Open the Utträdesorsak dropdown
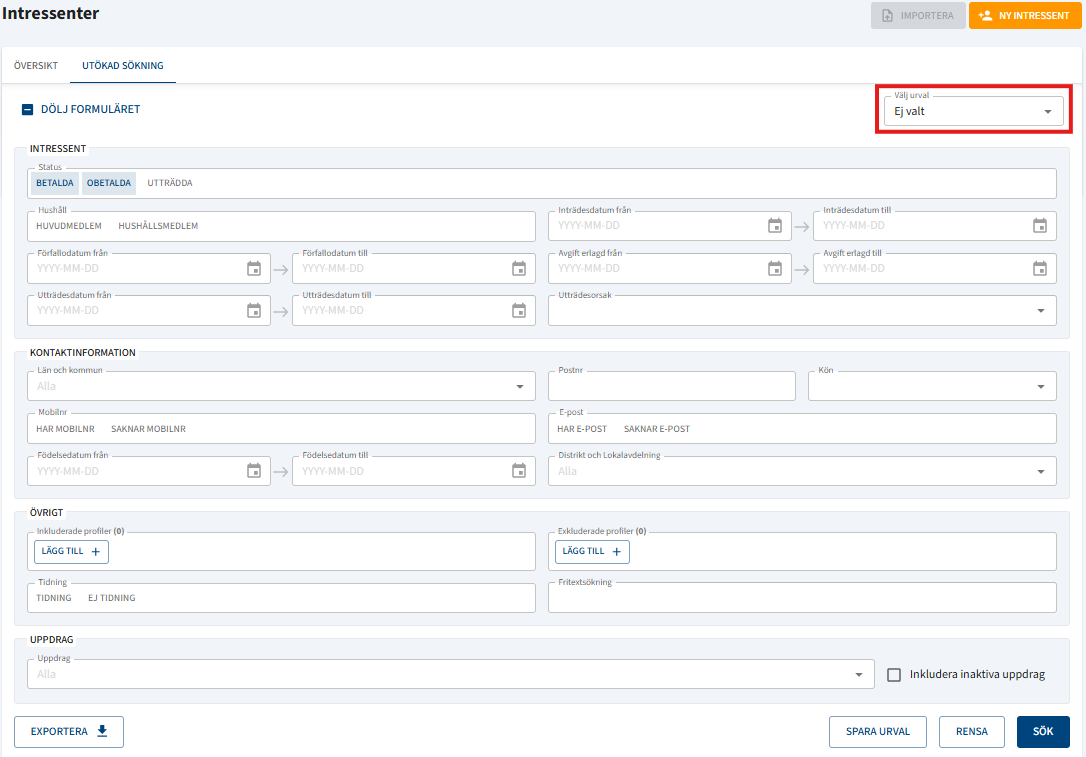This screenshot has height=757, width=1086. (x=802, y=311)
